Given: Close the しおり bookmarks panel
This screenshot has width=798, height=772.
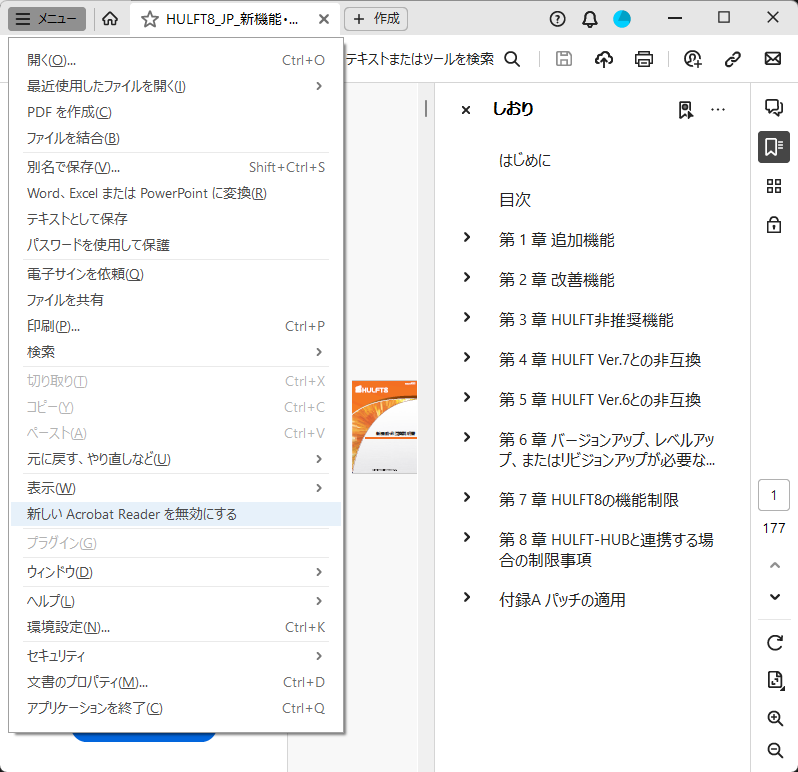Looking at the screenshot, I should (x=466, y=109).
